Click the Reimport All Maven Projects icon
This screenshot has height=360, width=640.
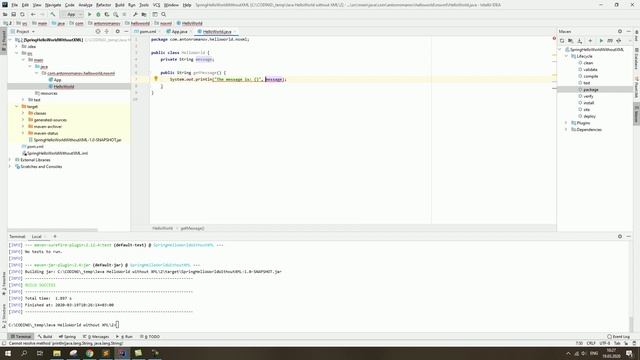coord(562,41)
